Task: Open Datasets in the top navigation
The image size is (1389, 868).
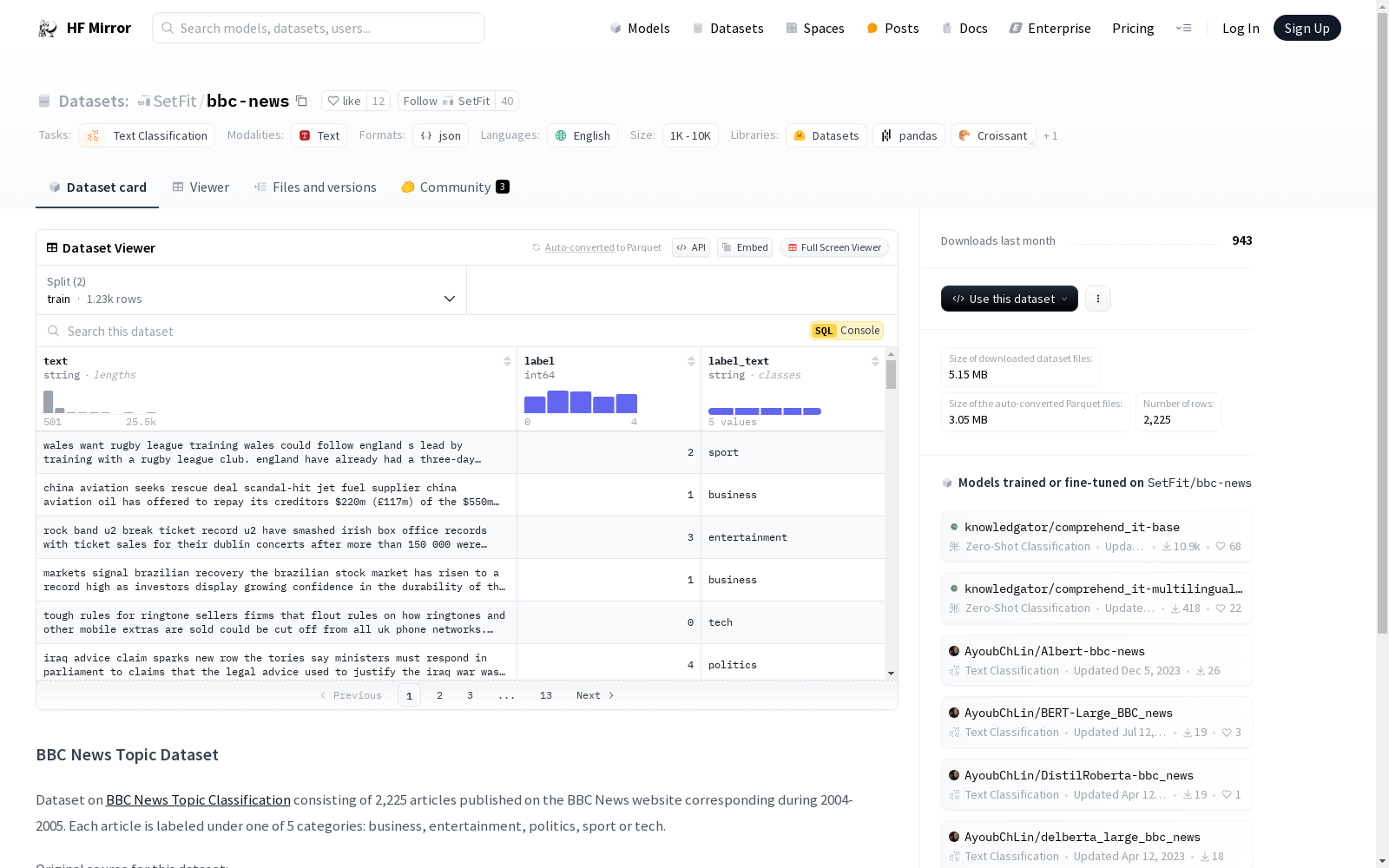Action: click(727, 28)
